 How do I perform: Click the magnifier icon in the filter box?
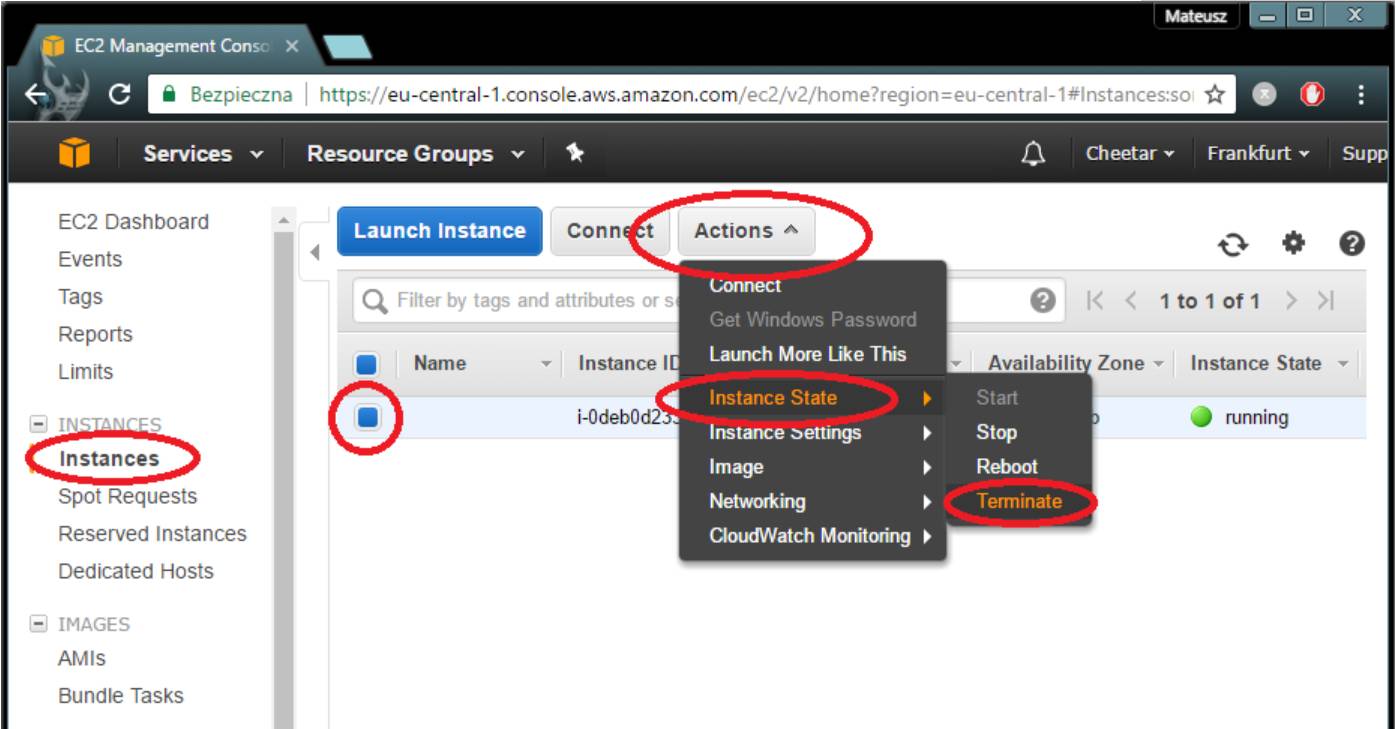(x=374, y=301)
